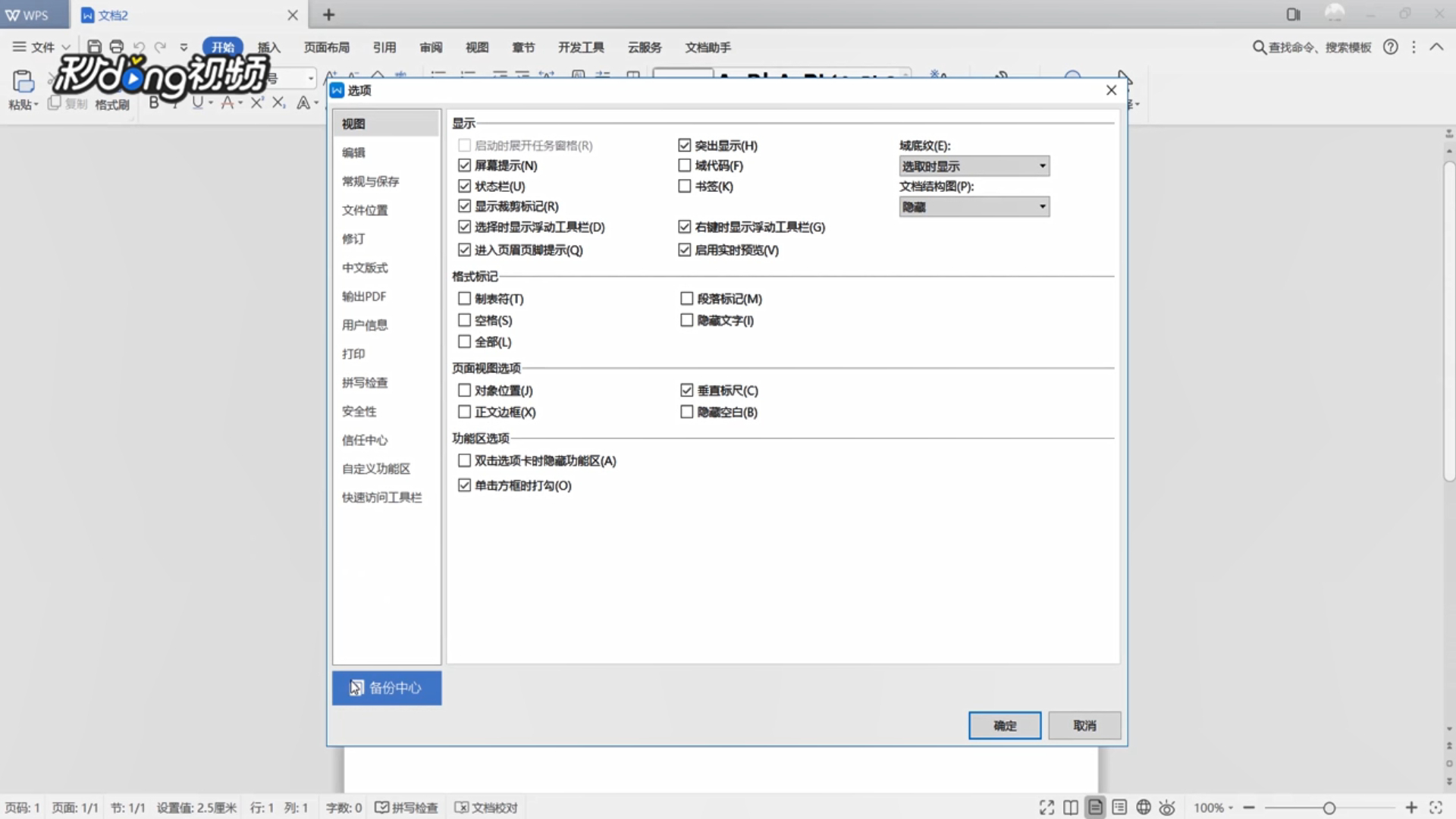The image size is (1456, 819).
Task: Expand the 文档结构图 dropdown
Action: (974, 207)
